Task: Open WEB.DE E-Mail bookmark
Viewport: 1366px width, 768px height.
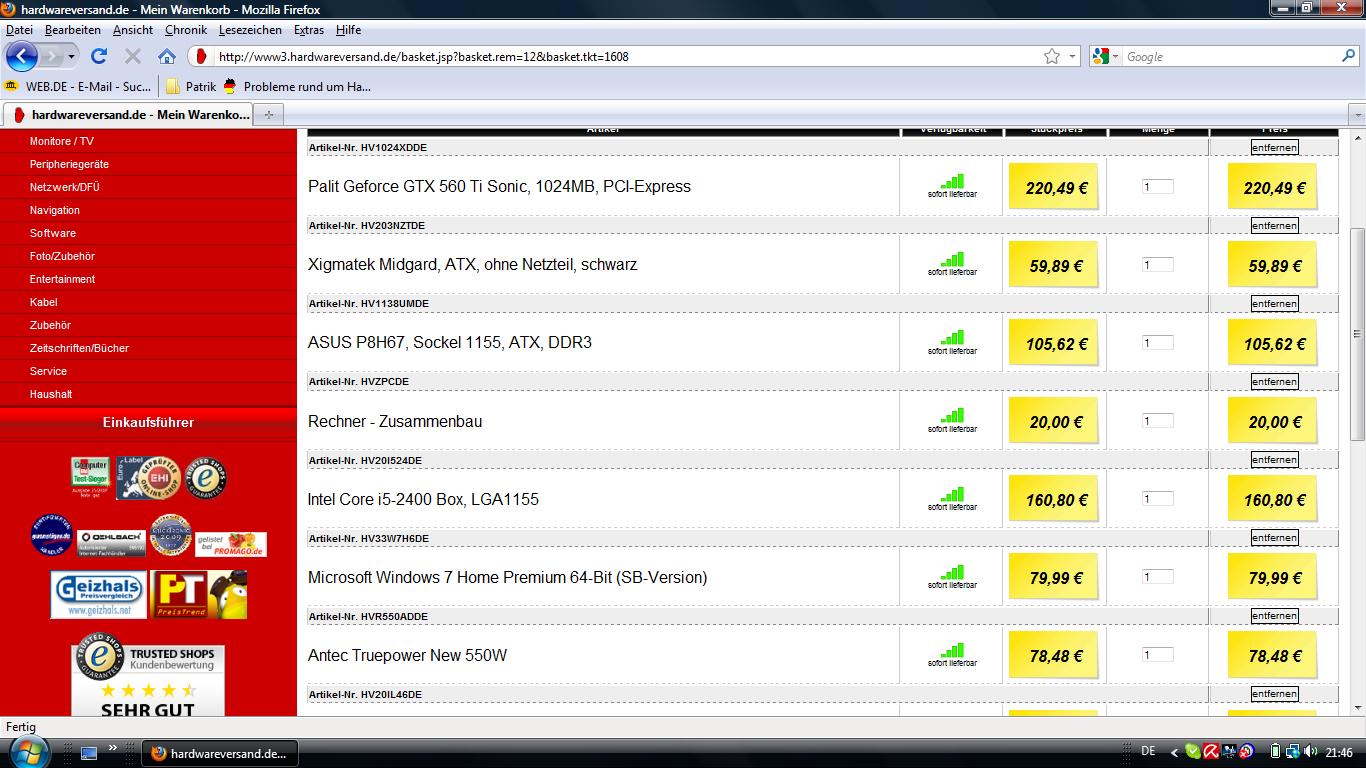Action: click(79, 87)
